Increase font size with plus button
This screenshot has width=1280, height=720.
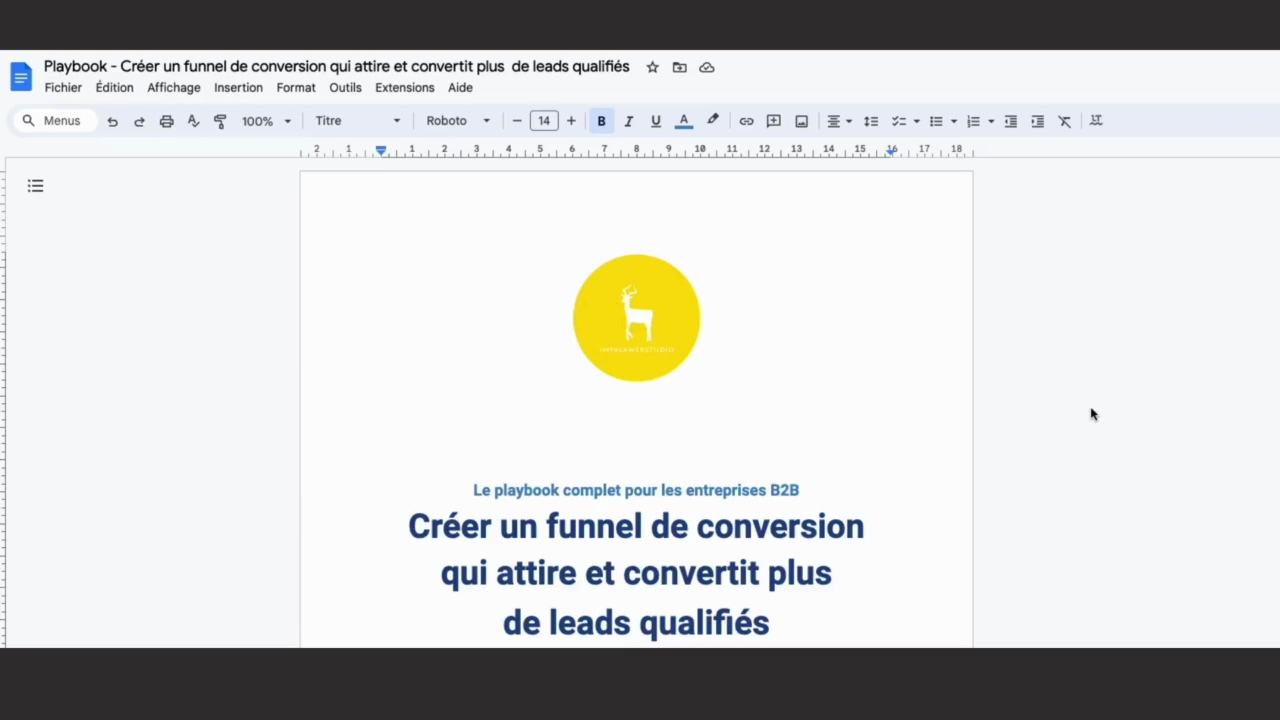(x=571, y=121)
